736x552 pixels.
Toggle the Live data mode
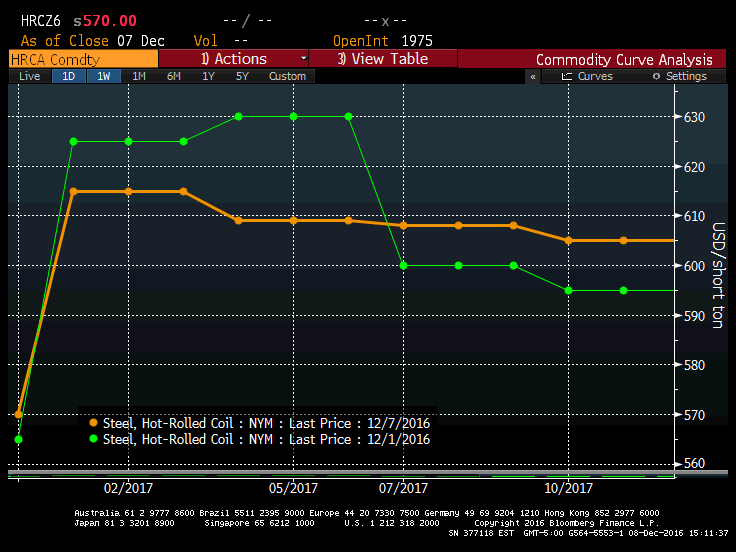(30, 76)
